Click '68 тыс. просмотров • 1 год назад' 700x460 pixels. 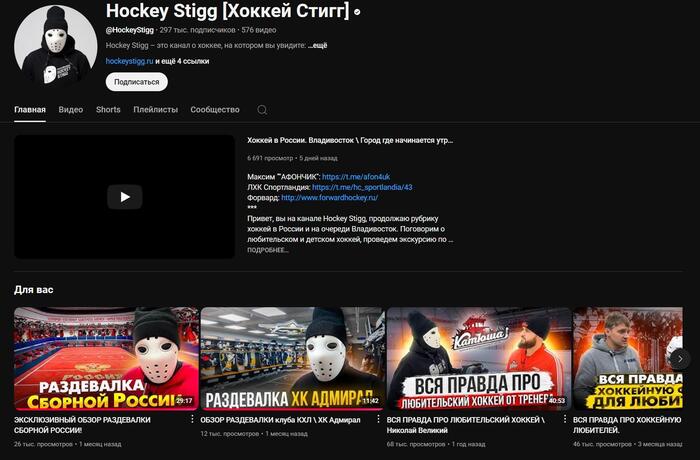(x=436, y=444)
